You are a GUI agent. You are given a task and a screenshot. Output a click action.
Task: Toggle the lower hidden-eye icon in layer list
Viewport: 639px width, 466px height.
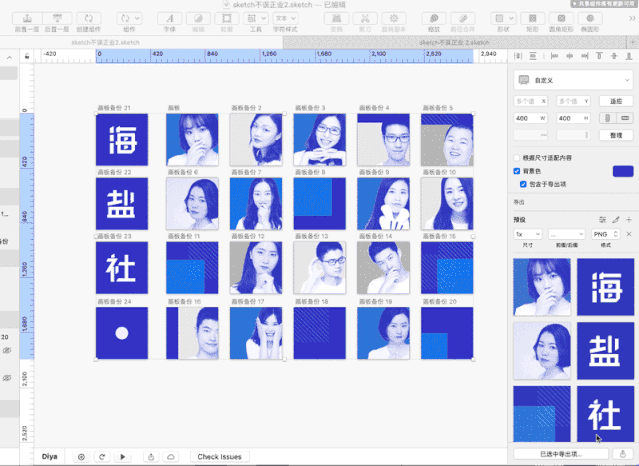tap(7, 378)
